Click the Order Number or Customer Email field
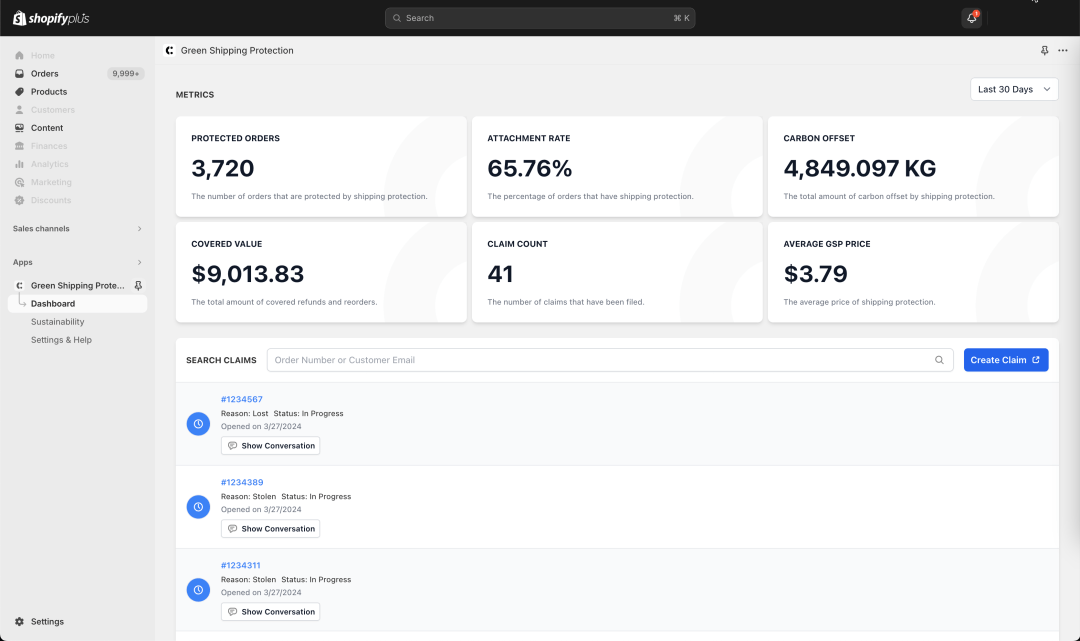Image resolution: width=1080 pixels, height=641 pixels. point(610,360)
